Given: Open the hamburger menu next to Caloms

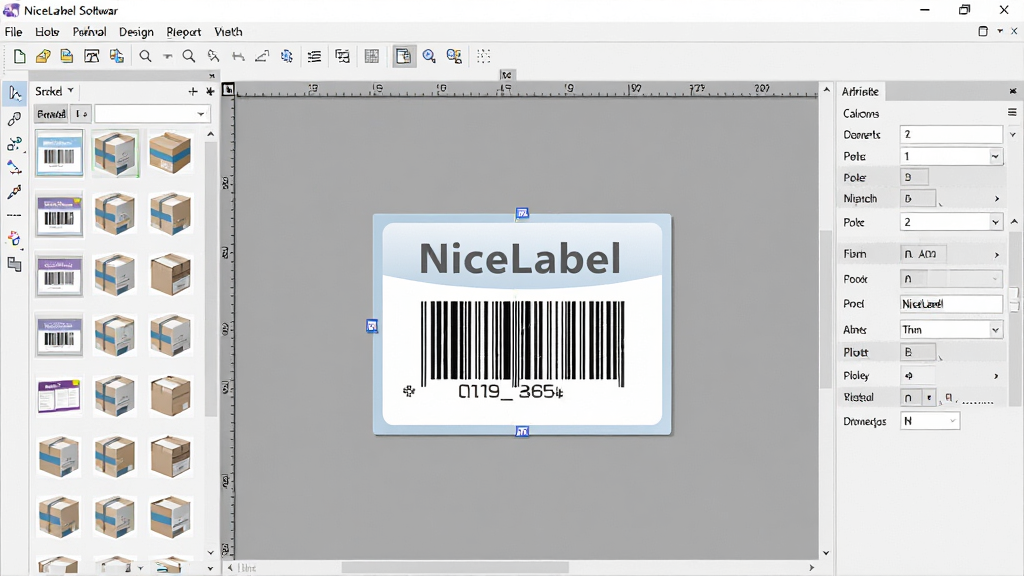Looking at the screenshot, I should (1012, 112).
